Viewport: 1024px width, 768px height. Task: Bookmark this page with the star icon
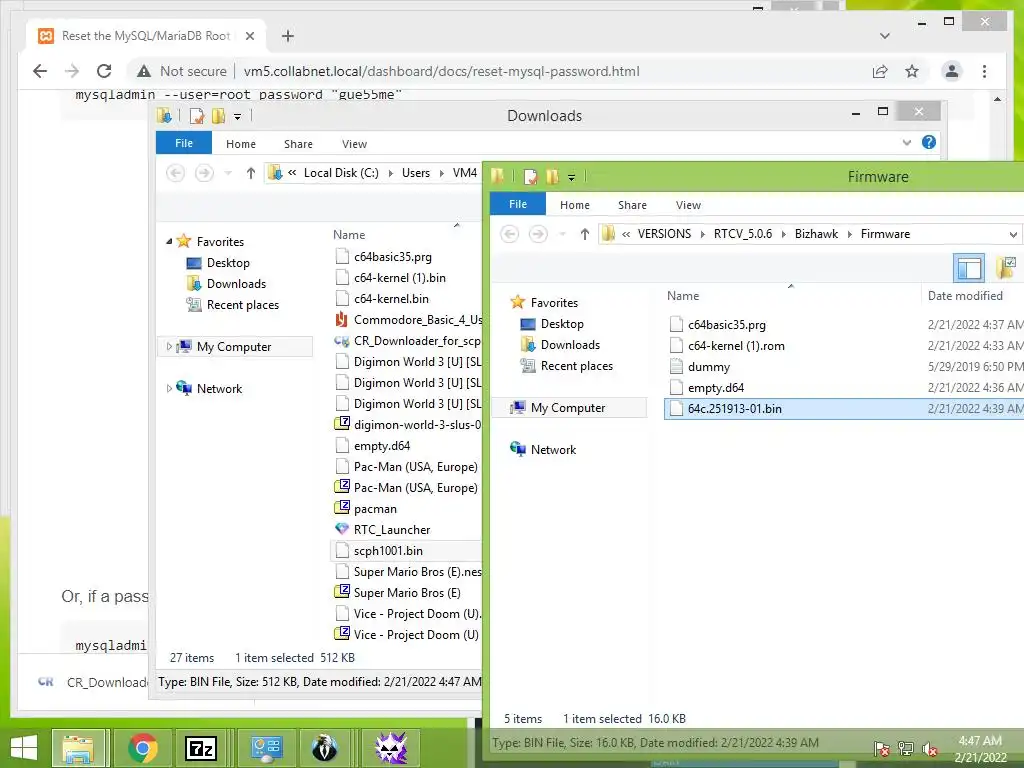click(x=912, y=71)
